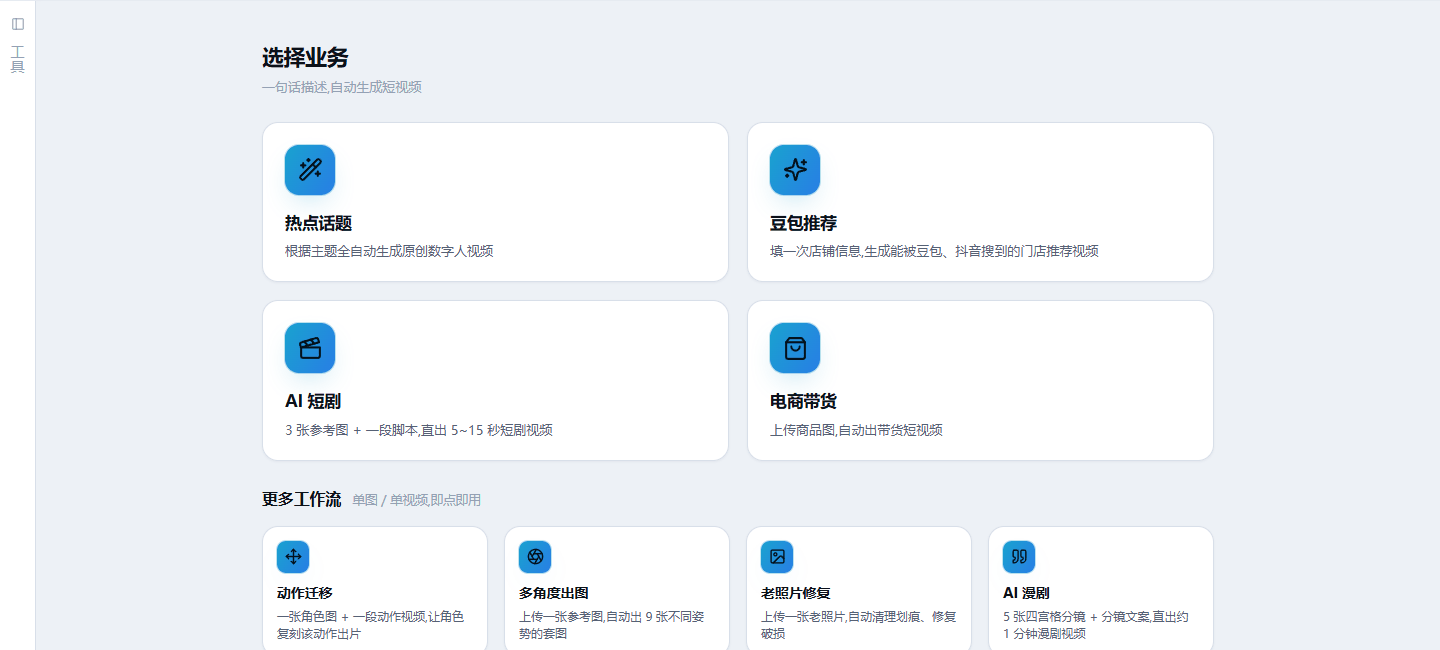
Task: Toggle the sidebar panel icon
Action: click(18, 24)
